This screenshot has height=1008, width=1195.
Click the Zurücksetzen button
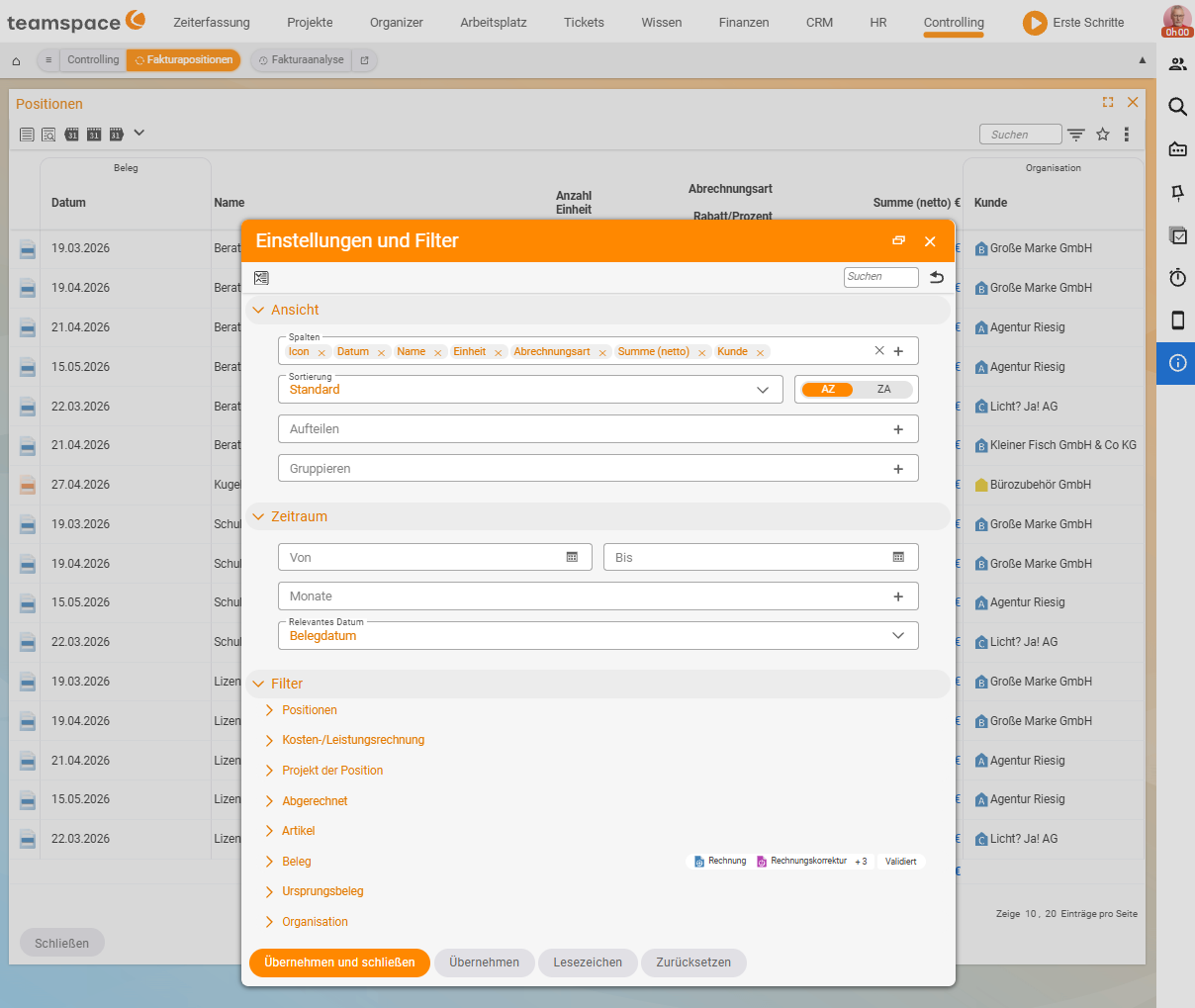693,962
